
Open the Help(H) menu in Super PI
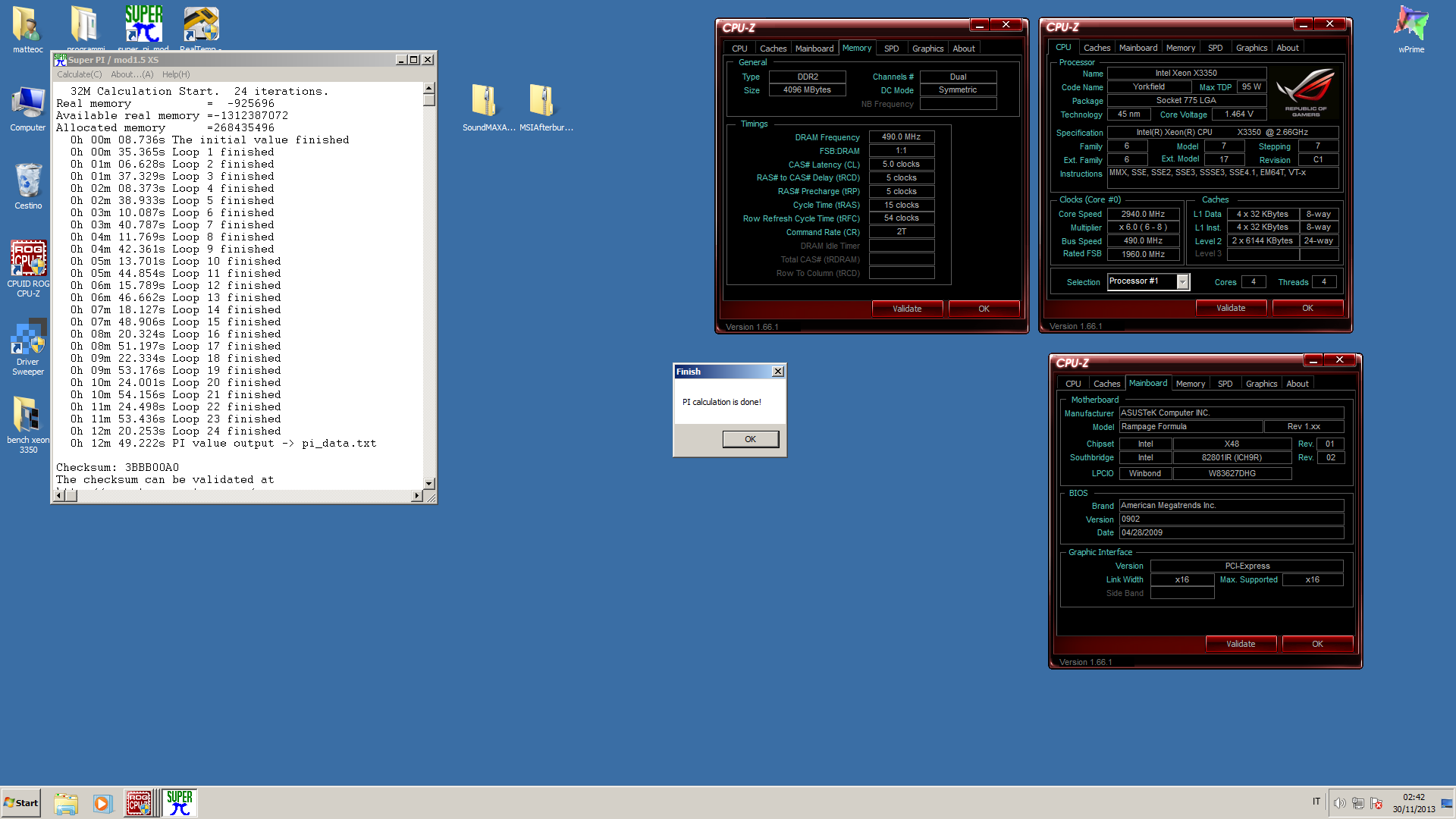(176, 74)
